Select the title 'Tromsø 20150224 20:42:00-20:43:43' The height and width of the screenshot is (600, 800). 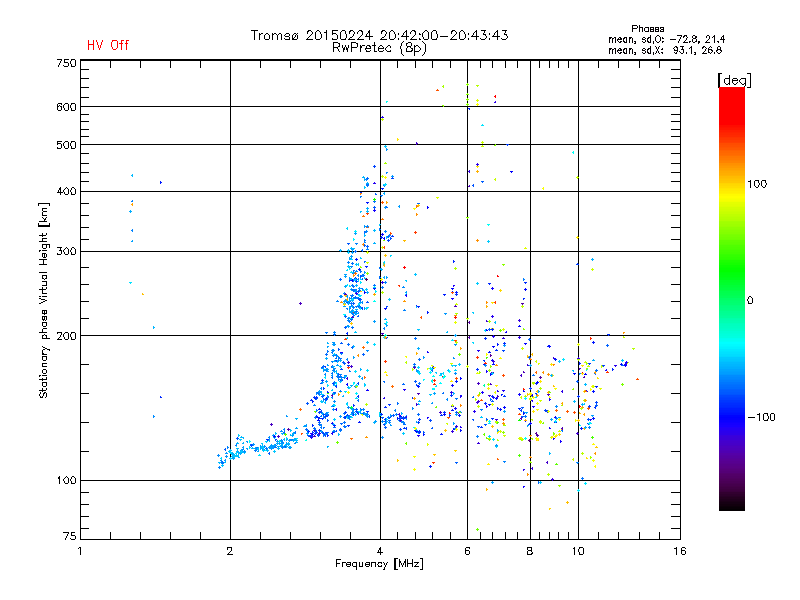tap(379, 35)
